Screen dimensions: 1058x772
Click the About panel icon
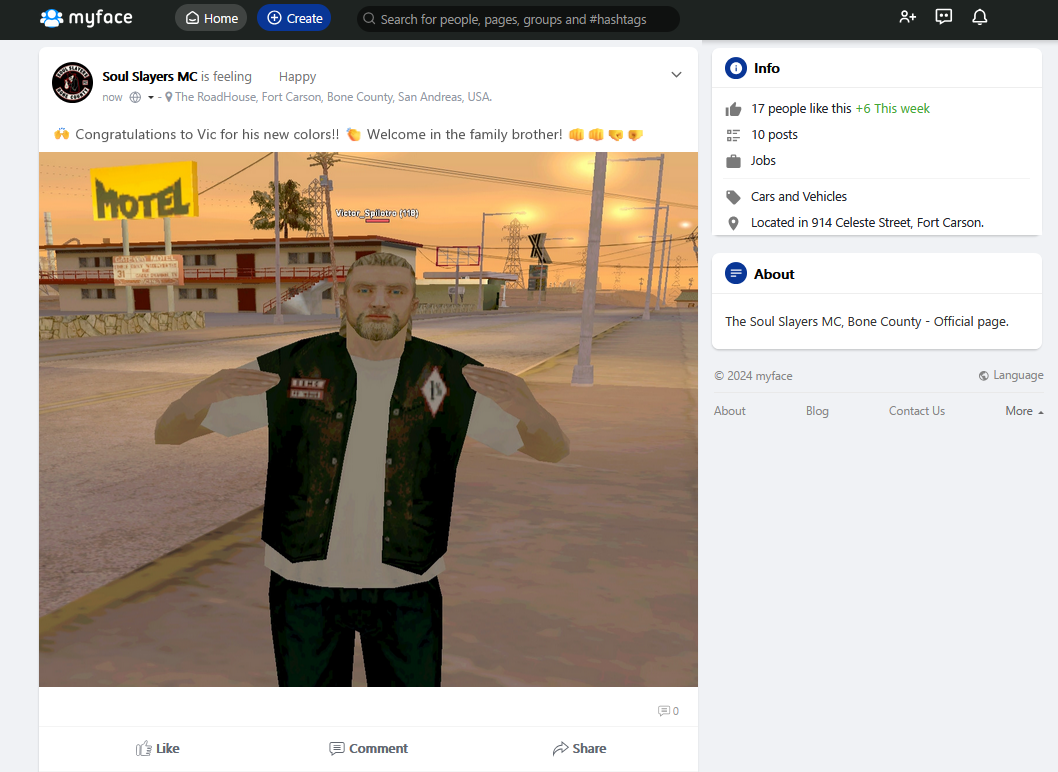[735, 273]
